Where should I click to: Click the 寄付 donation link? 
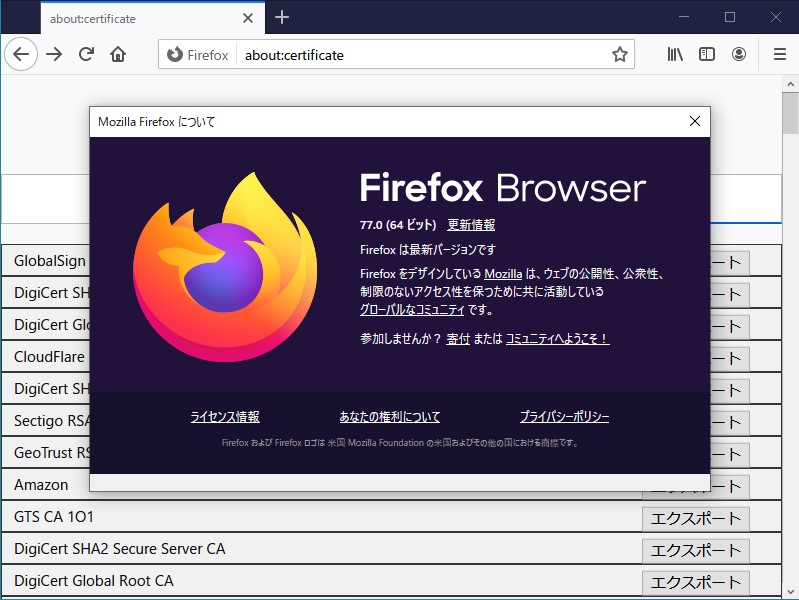(458, 338)
